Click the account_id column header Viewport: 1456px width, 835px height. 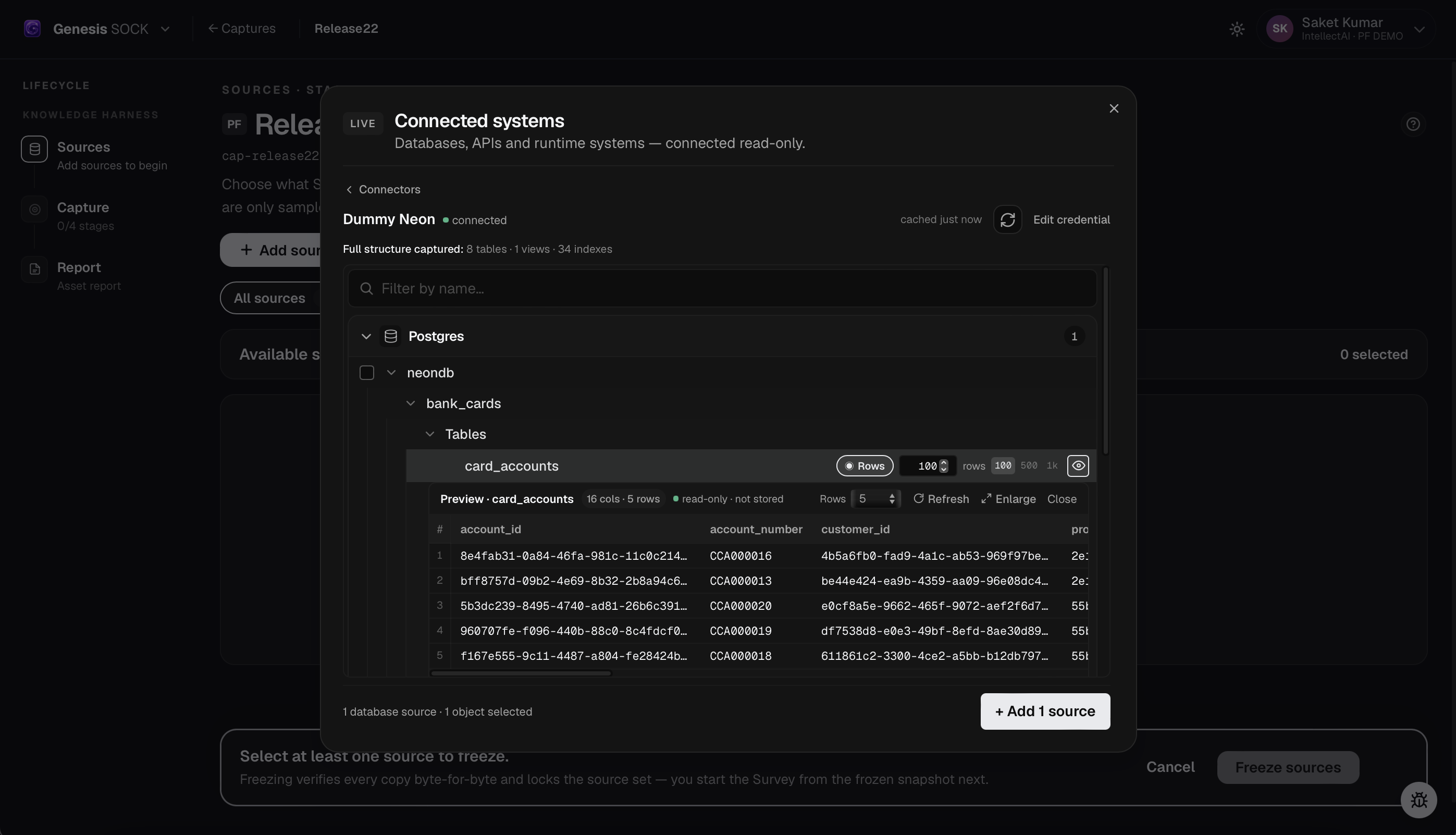coord(491,530)
